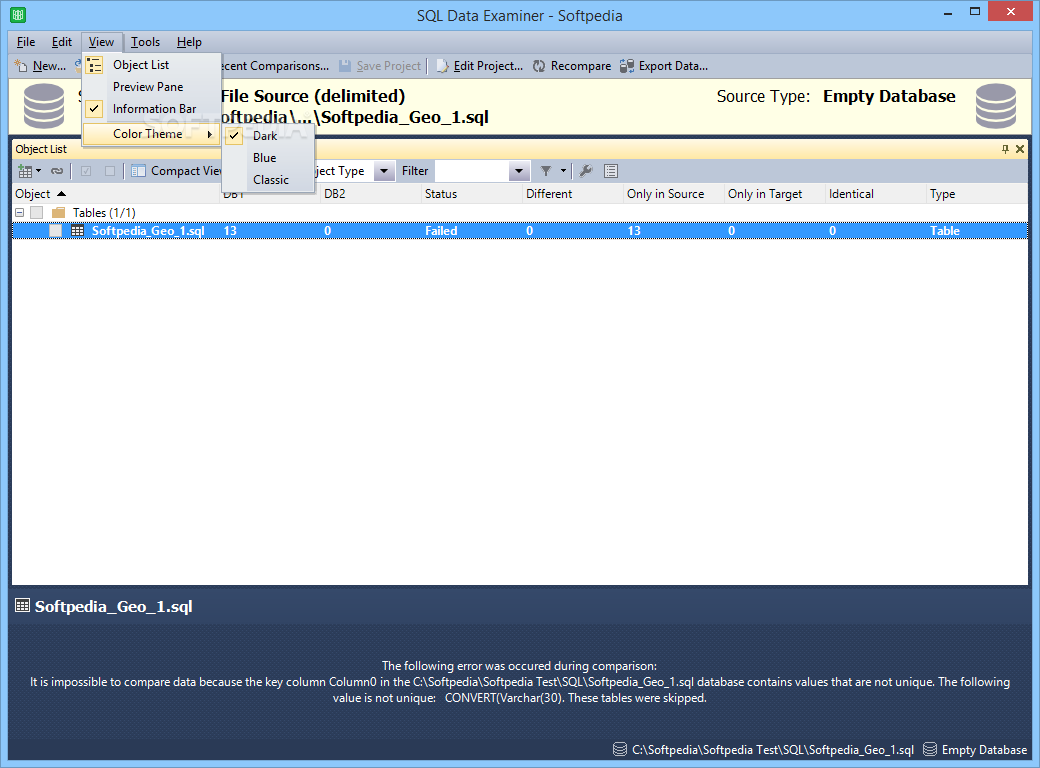Click the 'Failed' status cell
The height and width of the screenshot is (768, 1040).
tap(441, 231)
